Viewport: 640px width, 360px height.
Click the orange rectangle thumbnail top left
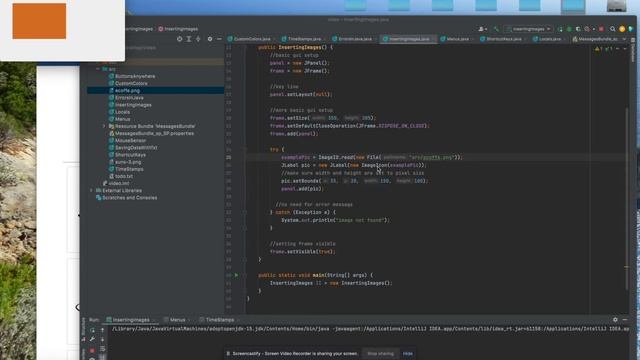coord(39,21)
